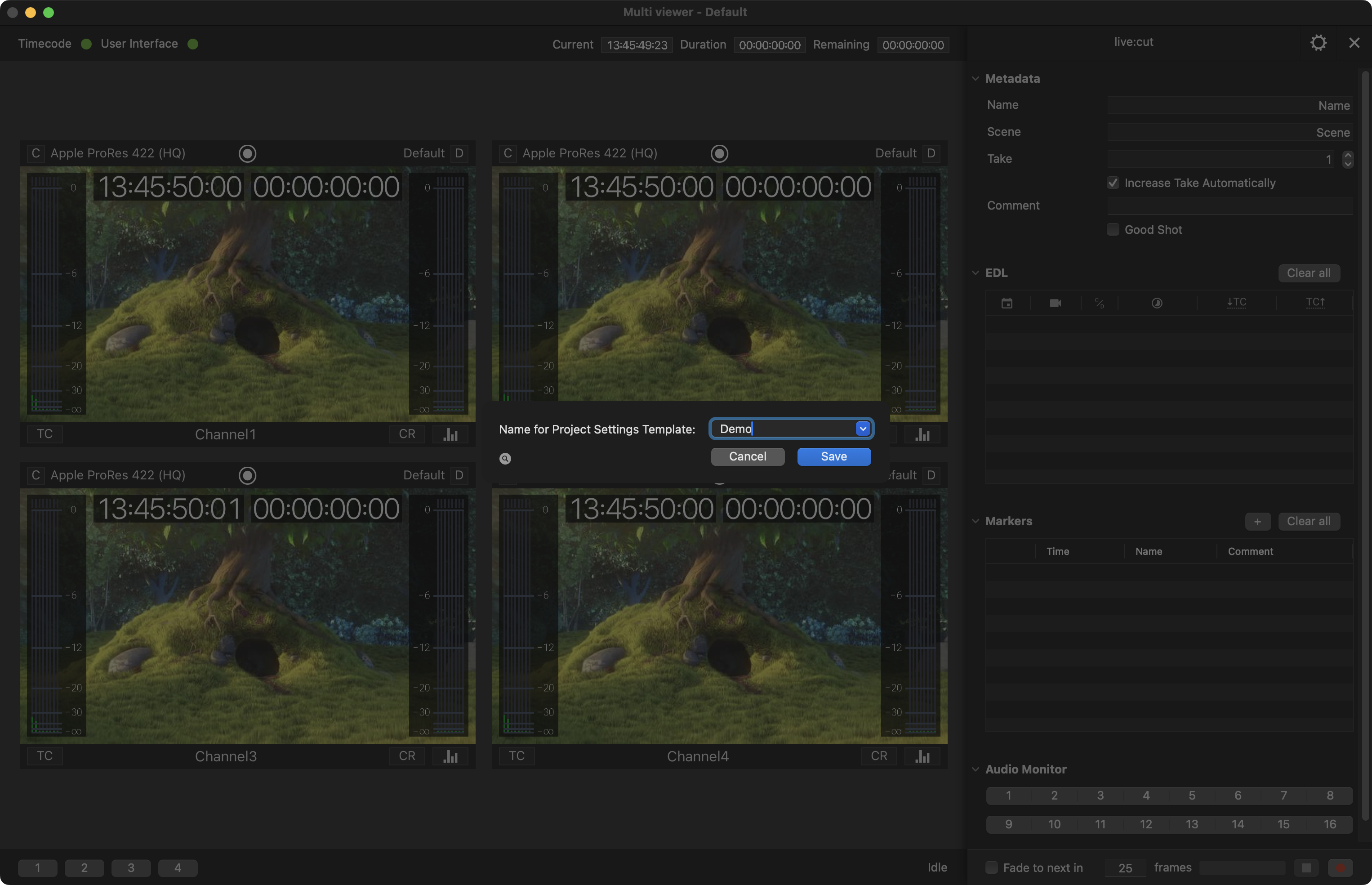The height and width of the screenshot is (885, 1372).
Task: Toggle CR button for Channel4
Action: (x=879, y=756)
